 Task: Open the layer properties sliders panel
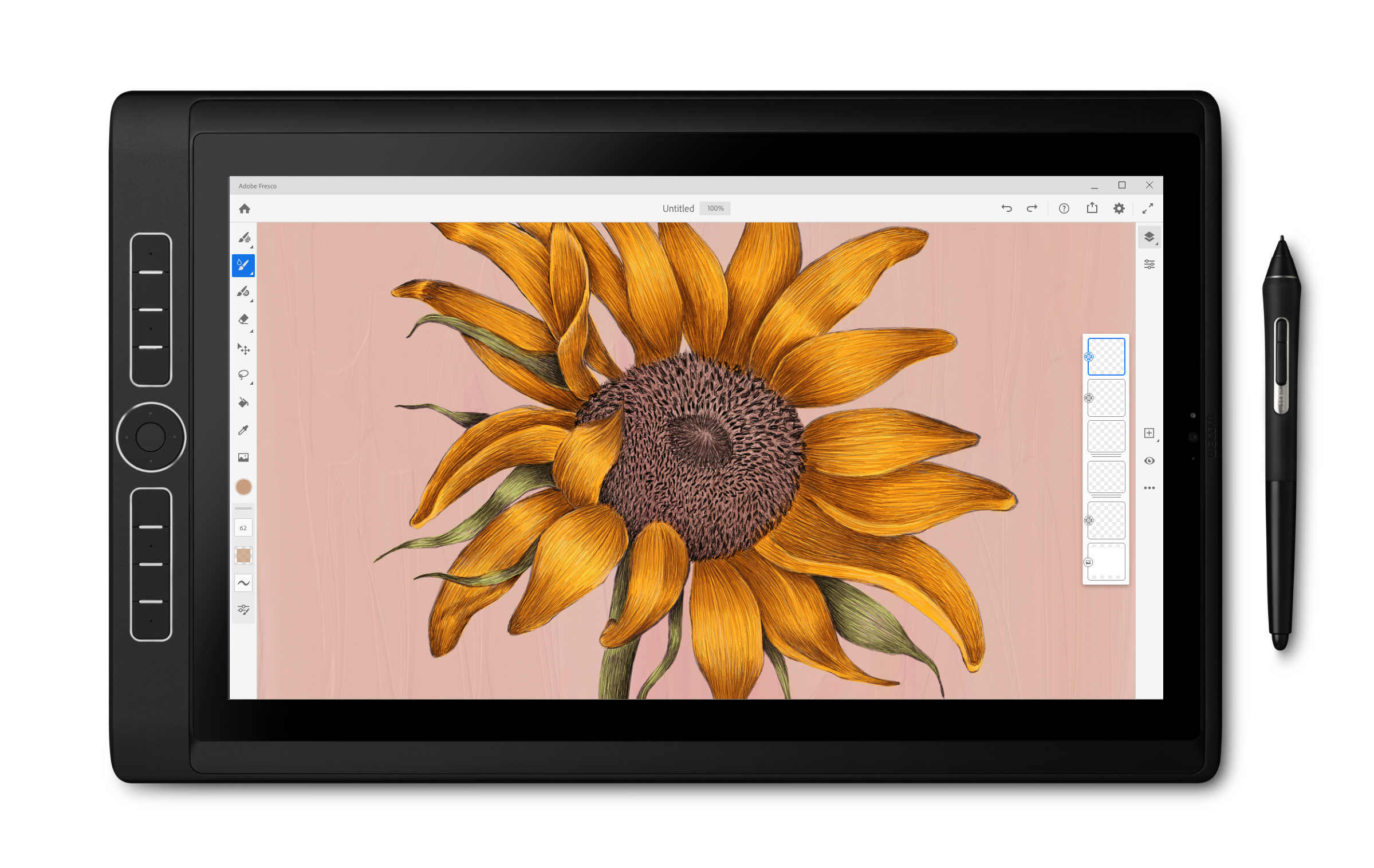[1149, 265]
